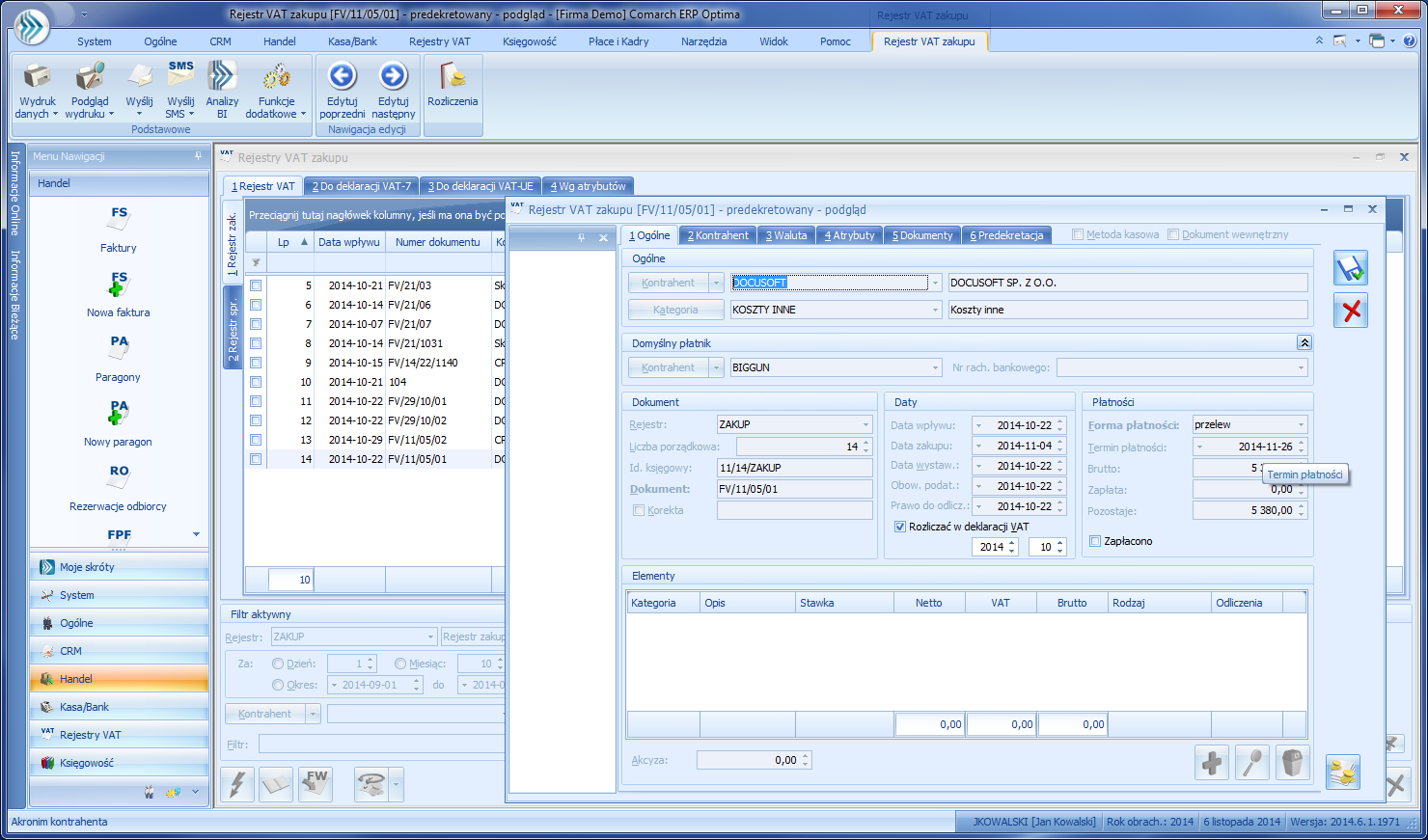Image resolution: width=1428 pixels, height=840 pixels.
Task: Open Data zakupu calendar dropdown
Action: 978,446
